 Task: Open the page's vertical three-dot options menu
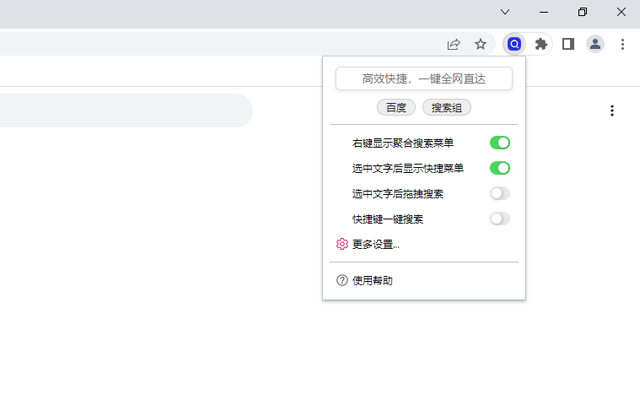coord(612,111)
